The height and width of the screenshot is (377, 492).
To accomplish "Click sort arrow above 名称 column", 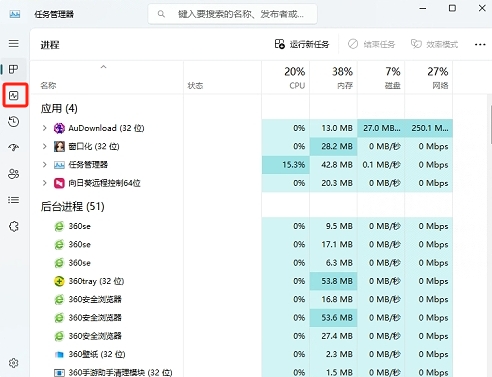I will [104, 67].
